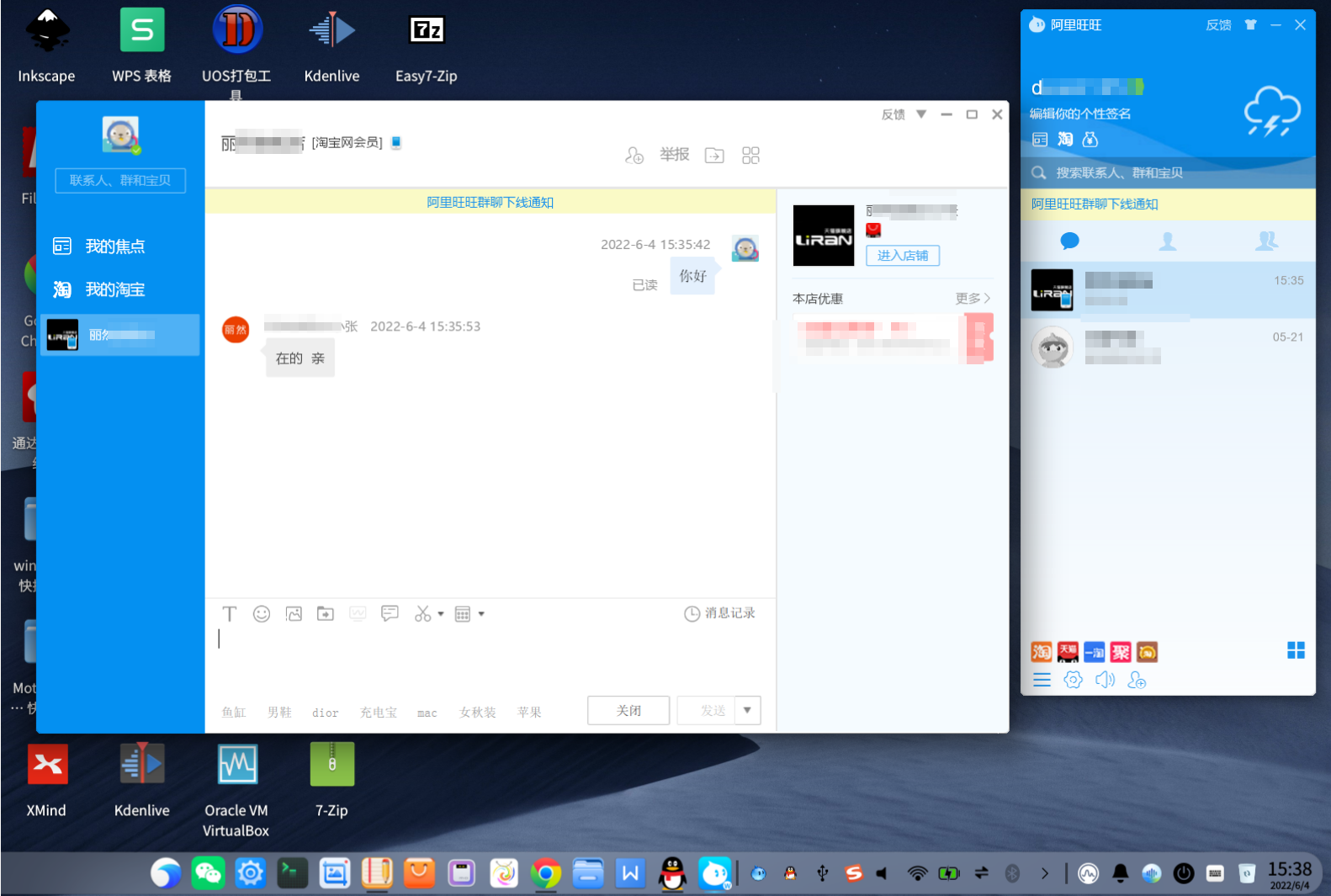Click the Taobao 淘 icon below signature
The width and height of the screenshot is (1331, 896).
pos(1065,140)
